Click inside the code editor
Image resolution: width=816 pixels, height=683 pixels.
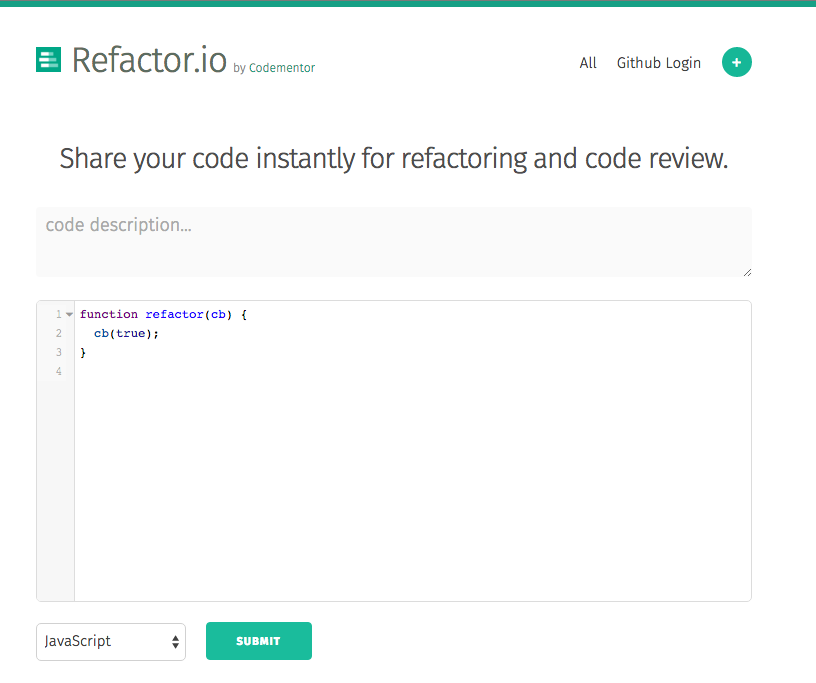400,450
